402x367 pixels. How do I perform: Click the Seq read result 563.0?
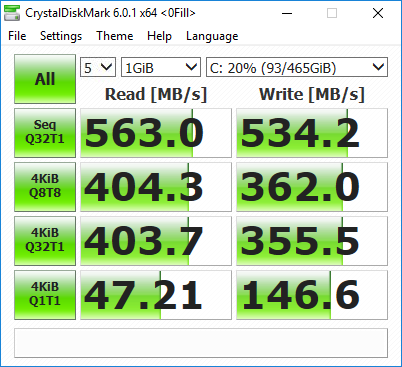[156, 133]
